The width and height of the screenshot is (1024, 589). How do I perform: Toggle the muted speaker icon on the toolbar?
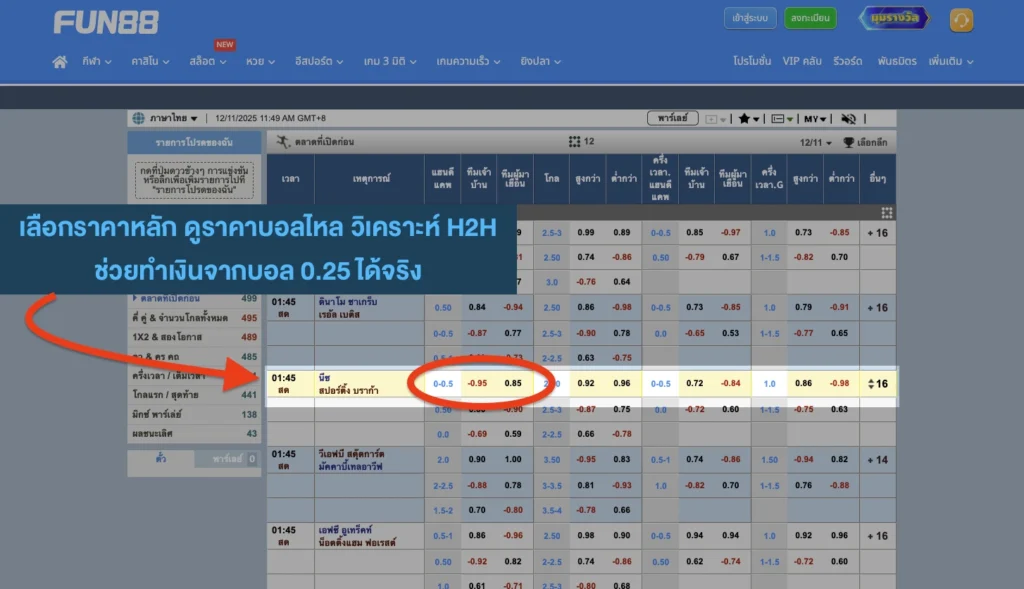tap(848, 118)
